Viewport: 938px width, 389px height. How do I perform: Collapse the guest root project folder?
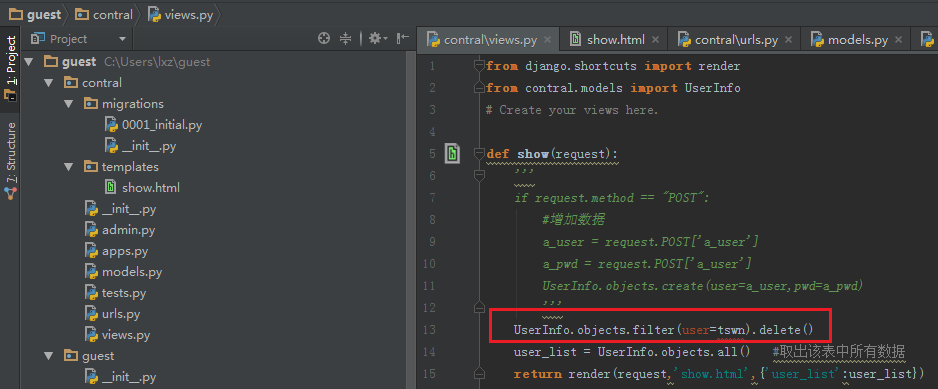[x=30, y=62]
